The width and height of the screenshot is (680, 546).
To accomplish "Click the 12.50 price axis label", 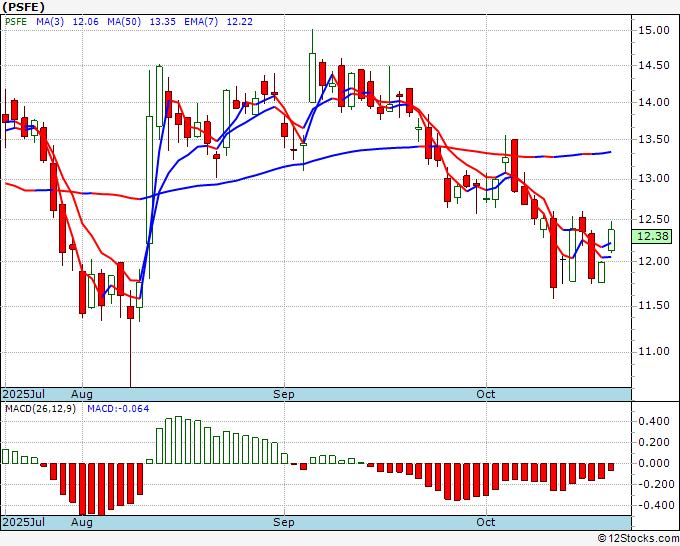I will (654, 219).
